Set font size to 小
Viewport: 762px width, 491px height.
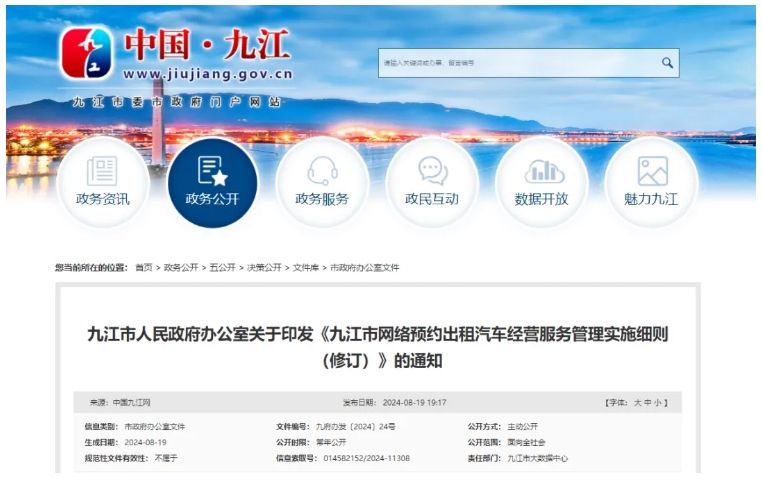click(658, 403)
